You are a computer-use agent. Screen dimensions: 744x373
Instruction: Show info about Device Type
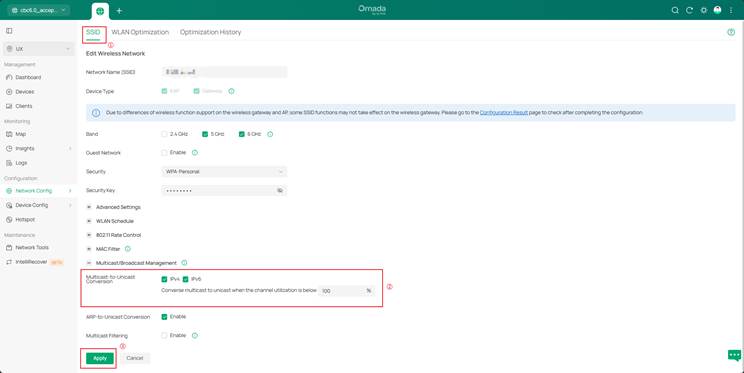point(231,91)
